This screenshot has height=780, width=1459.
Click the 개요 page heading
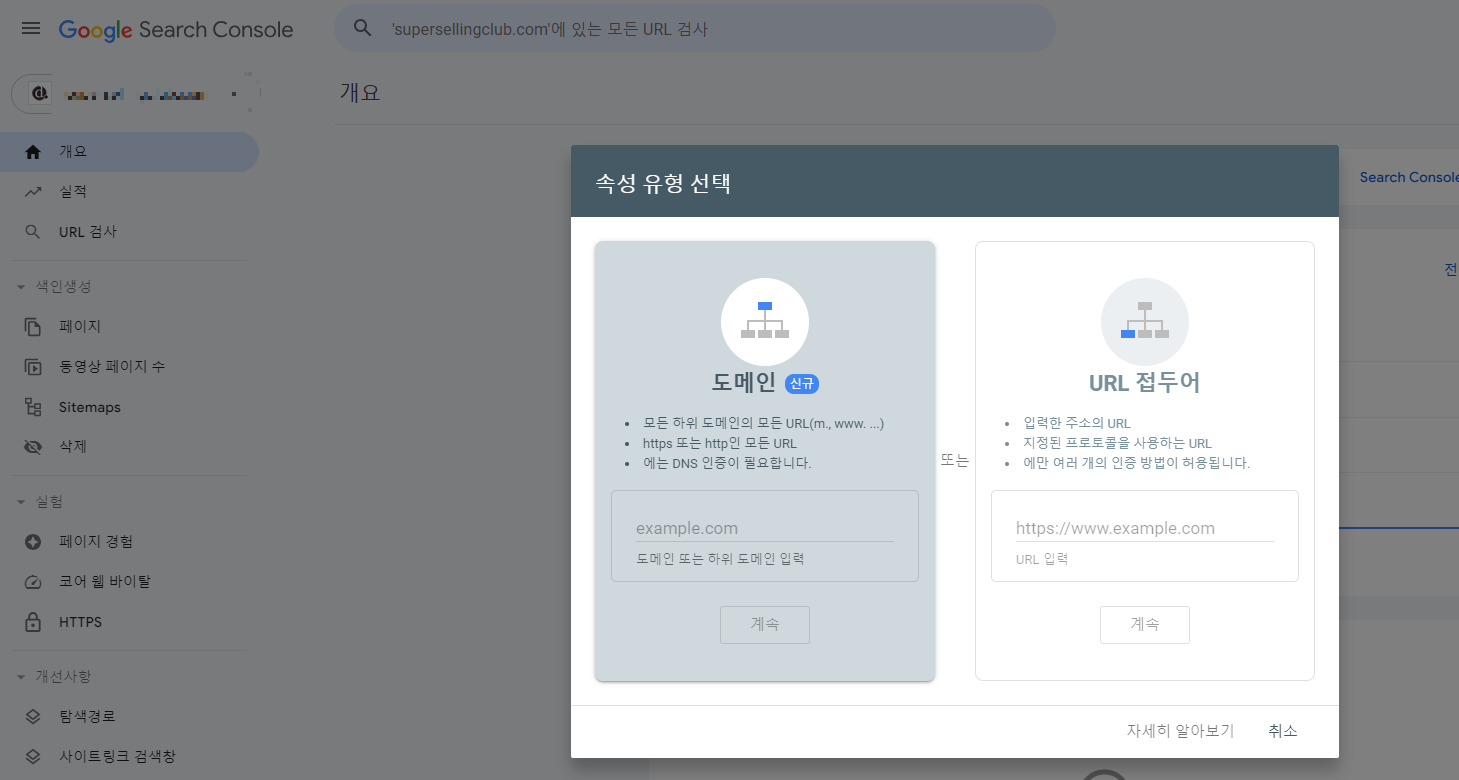(360, 93)
